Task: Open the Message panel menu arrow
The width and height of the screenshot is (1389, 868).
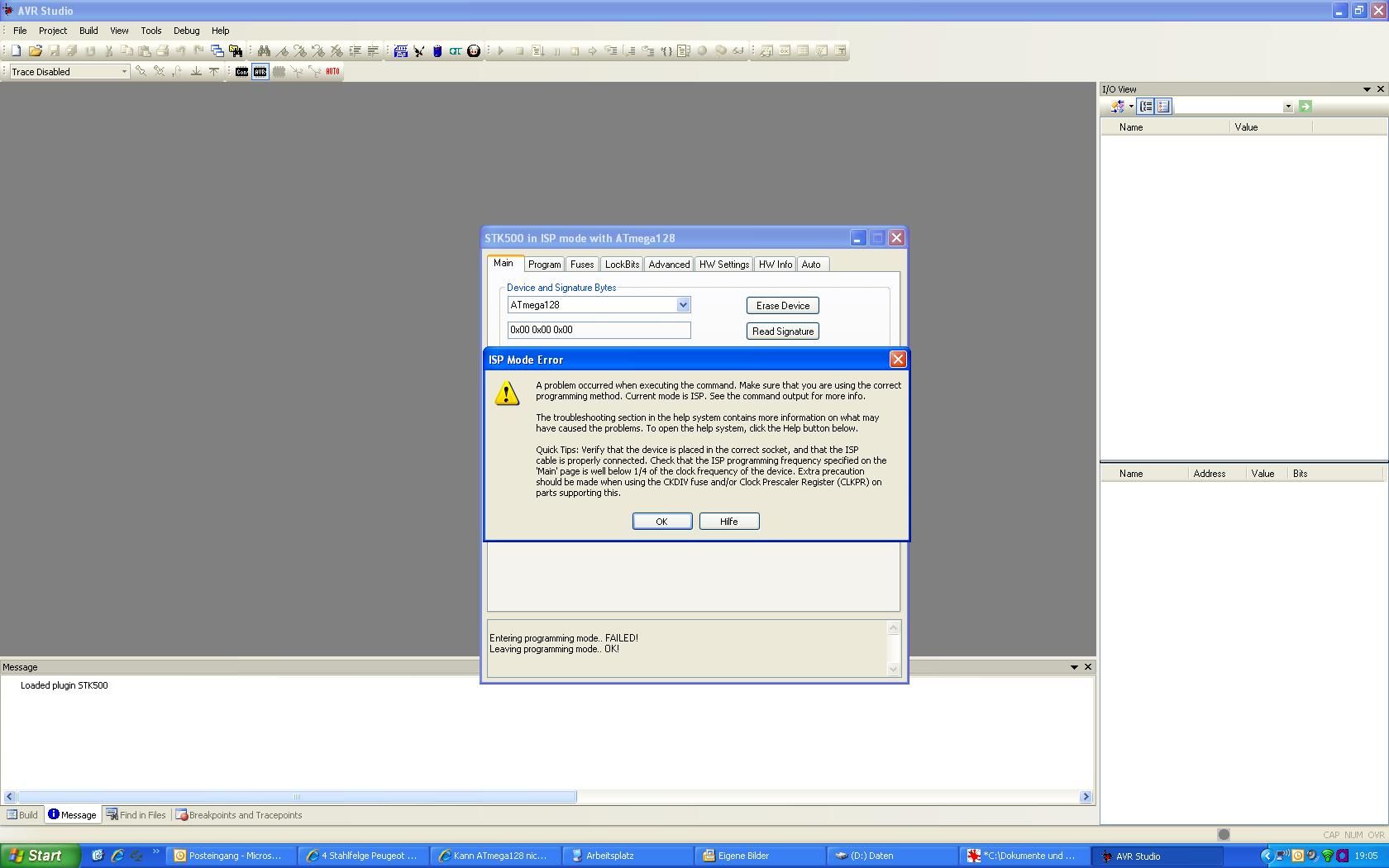Action: [1074, 667]
